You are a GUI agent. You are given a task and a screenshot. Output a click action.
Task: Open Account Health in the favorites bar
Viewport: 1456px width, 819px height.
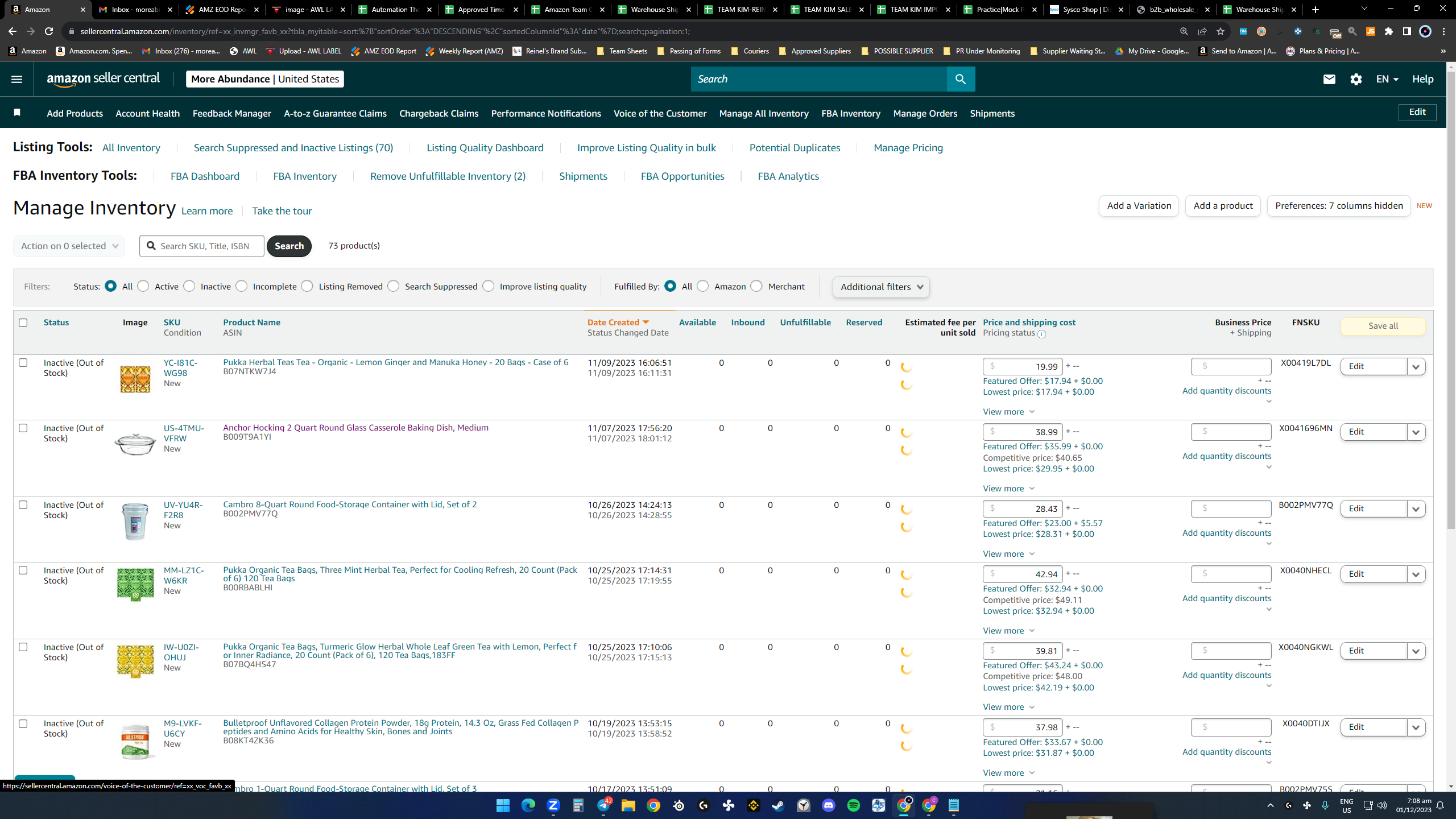click(x=148, y=113)
